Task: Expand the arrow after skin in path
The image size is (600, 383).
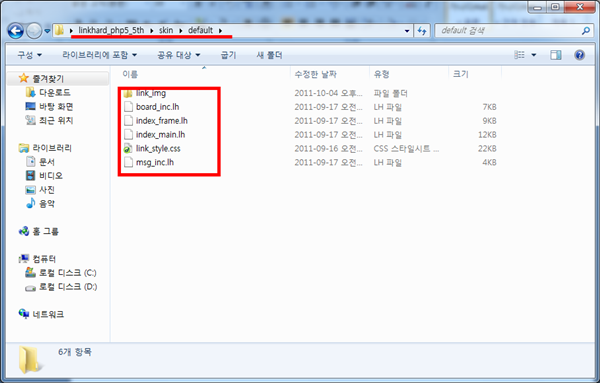Action: pos(181,31)
